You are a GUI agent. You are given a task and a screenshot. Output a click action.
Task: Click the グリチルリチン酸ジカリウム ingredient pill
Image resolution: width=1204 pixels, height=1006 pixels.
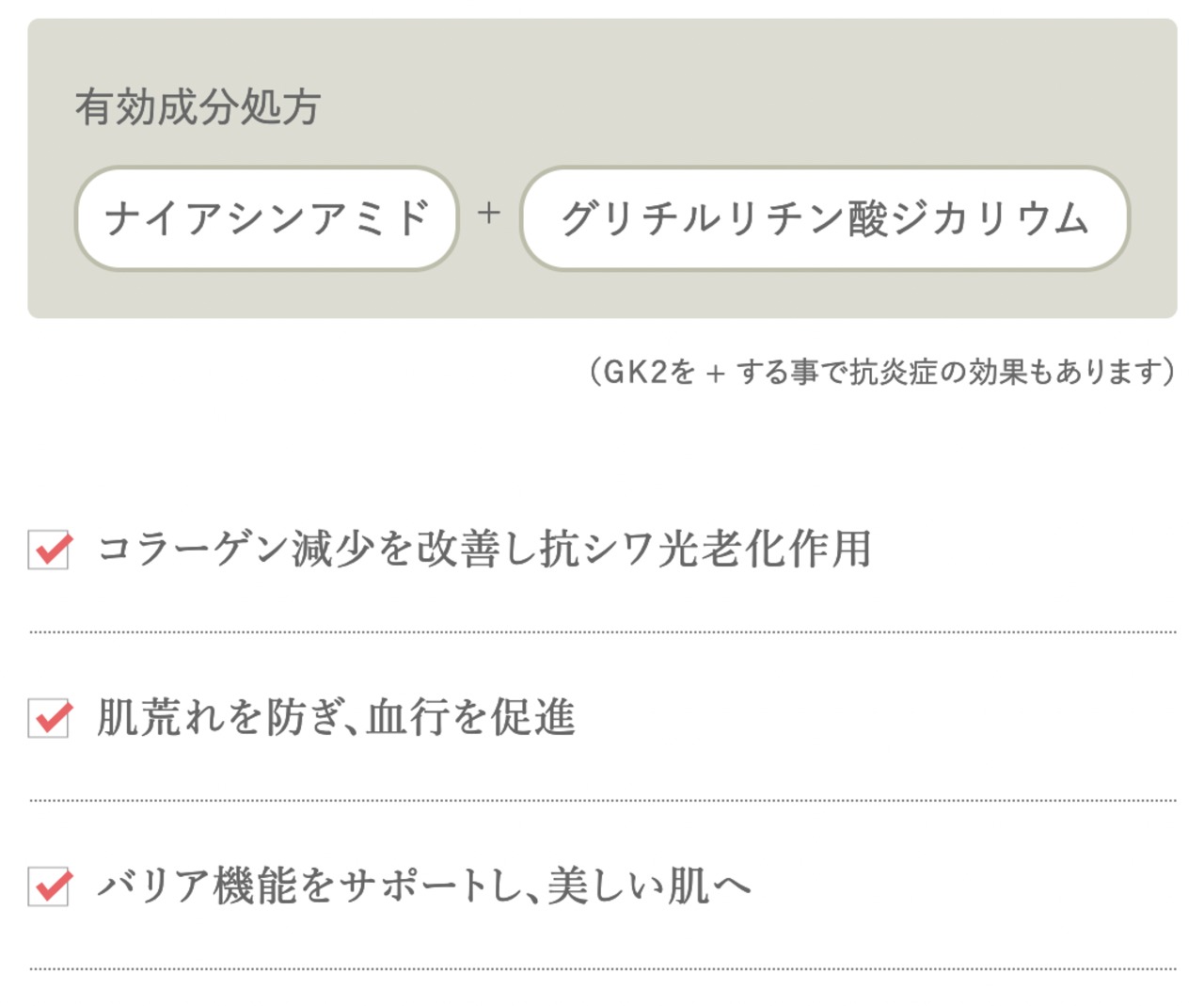point(824,218)
